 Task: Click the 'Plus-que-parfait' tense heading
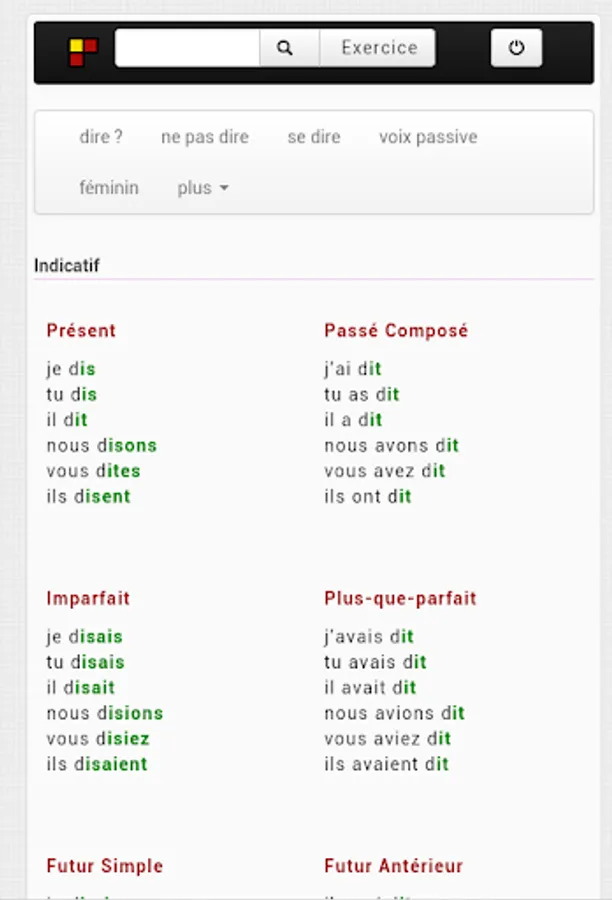400,599
